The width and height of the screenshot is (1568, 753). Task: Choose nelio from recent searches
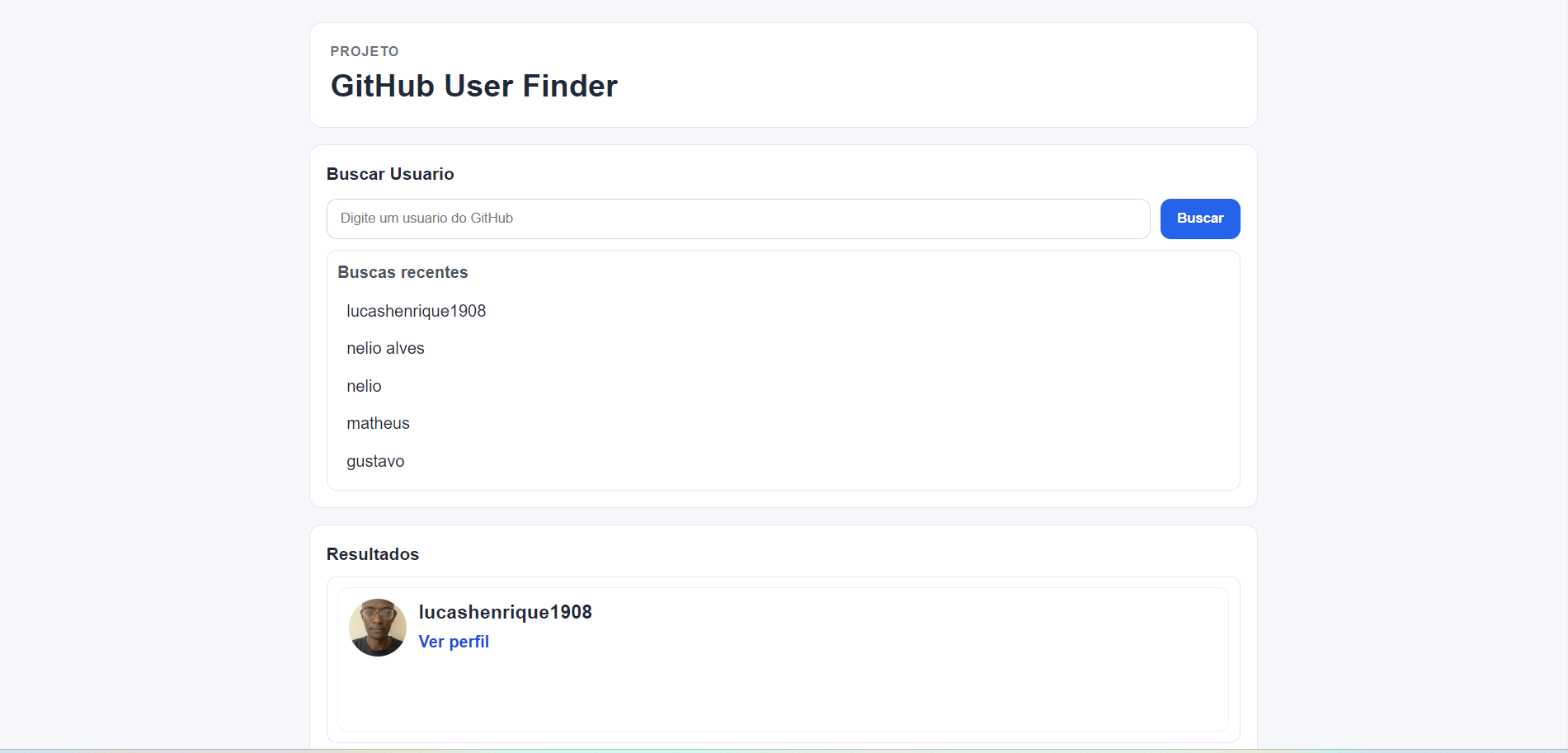[364, 386]
